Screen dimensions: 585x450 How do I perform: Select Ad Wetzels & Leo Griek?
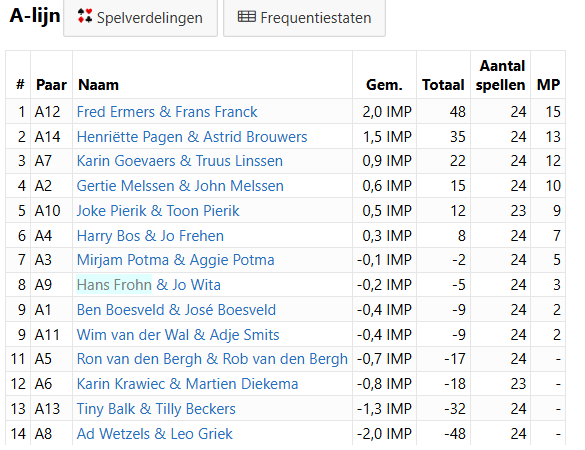(x=154, y=434)
